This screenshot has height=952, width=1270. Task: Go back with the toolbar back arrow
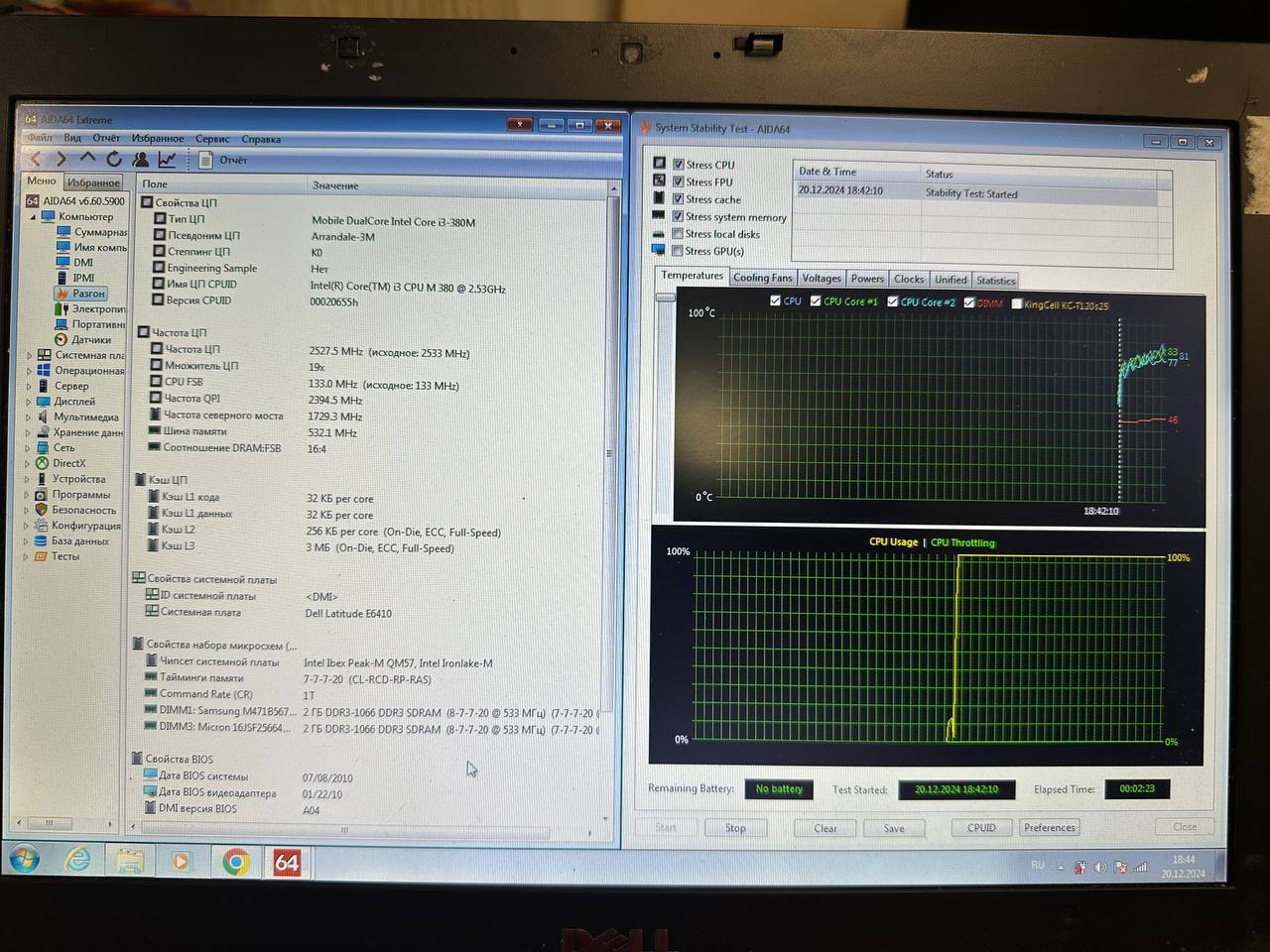pyautogui.click(x=36, y=159)
